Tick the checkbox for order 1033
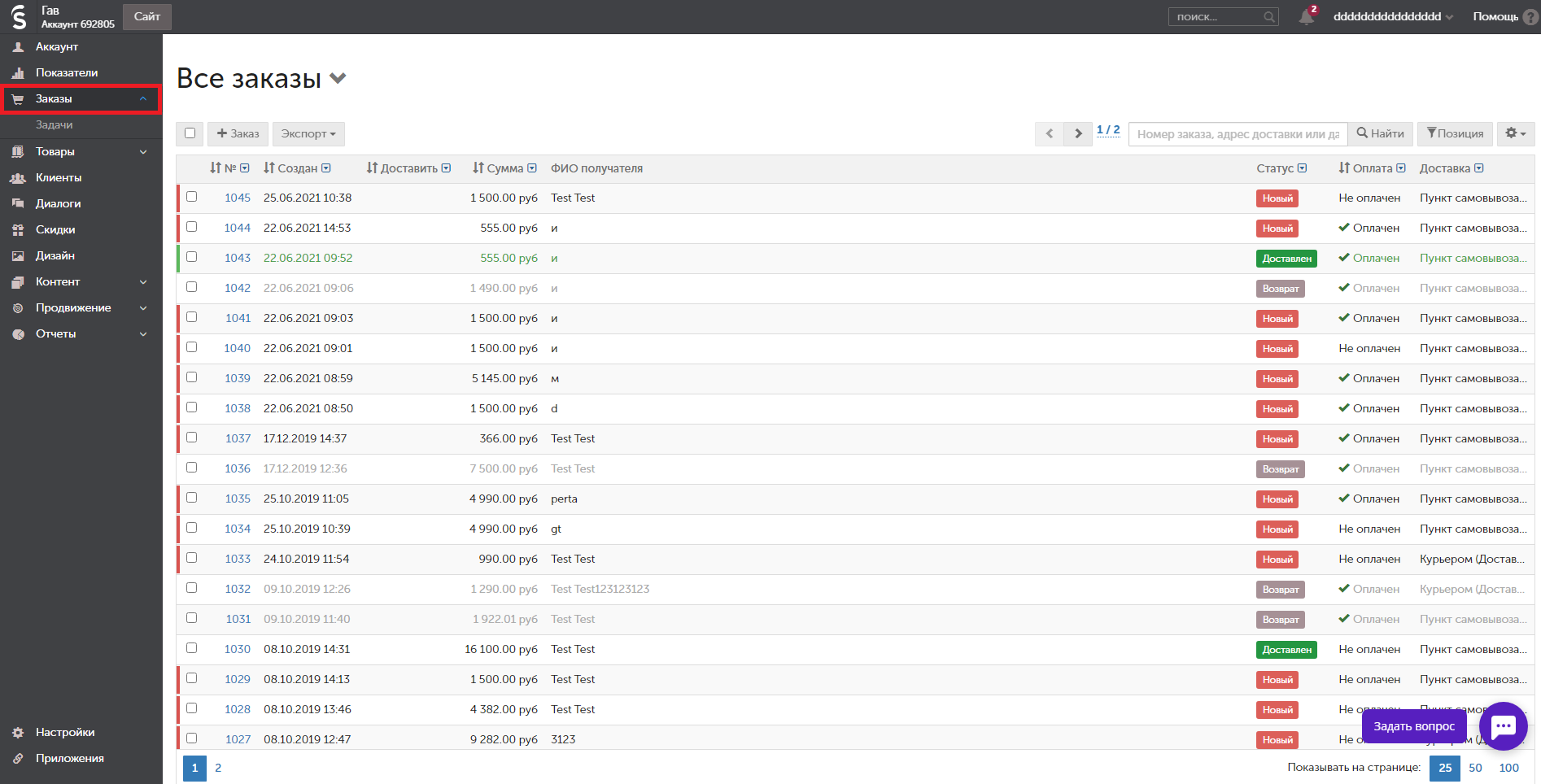Image resolution: width=1541 pixels, height=784 pixels. 191,558
